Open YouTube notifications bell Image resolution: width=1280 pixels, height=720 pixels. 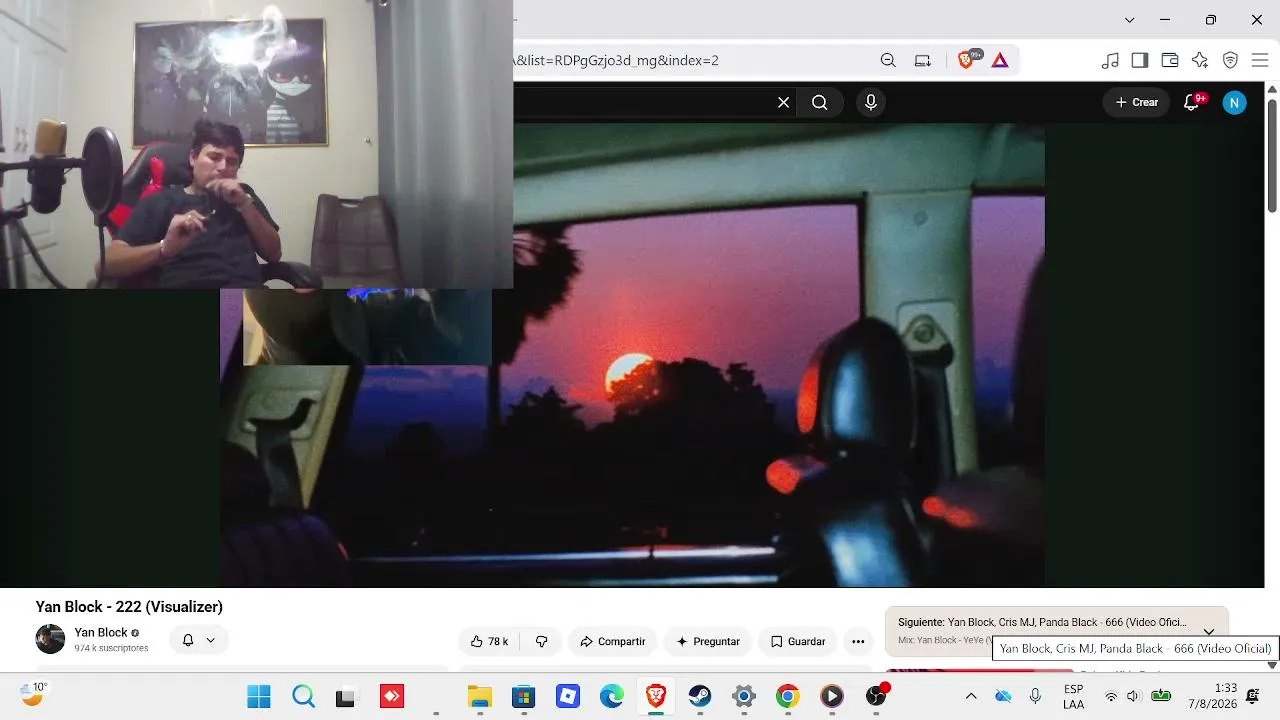pyautogui.click(x=1191, y=102)
